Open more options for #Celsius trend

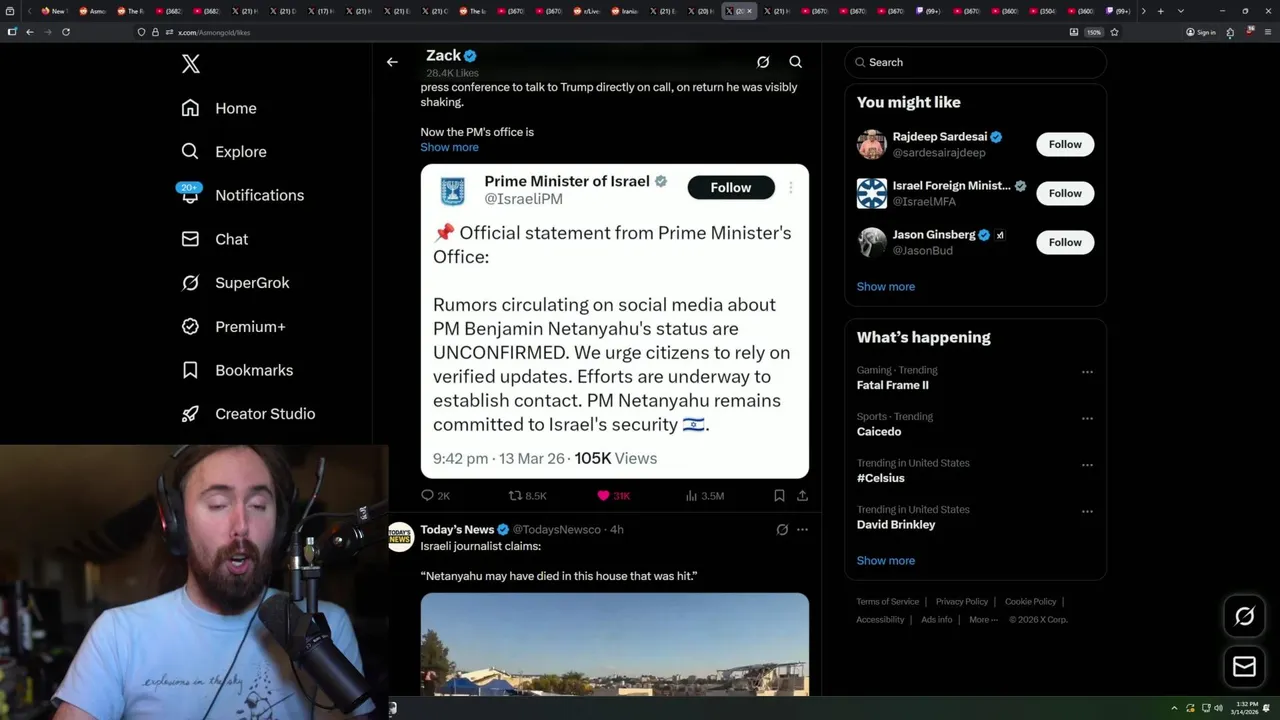click(1087, 465)
